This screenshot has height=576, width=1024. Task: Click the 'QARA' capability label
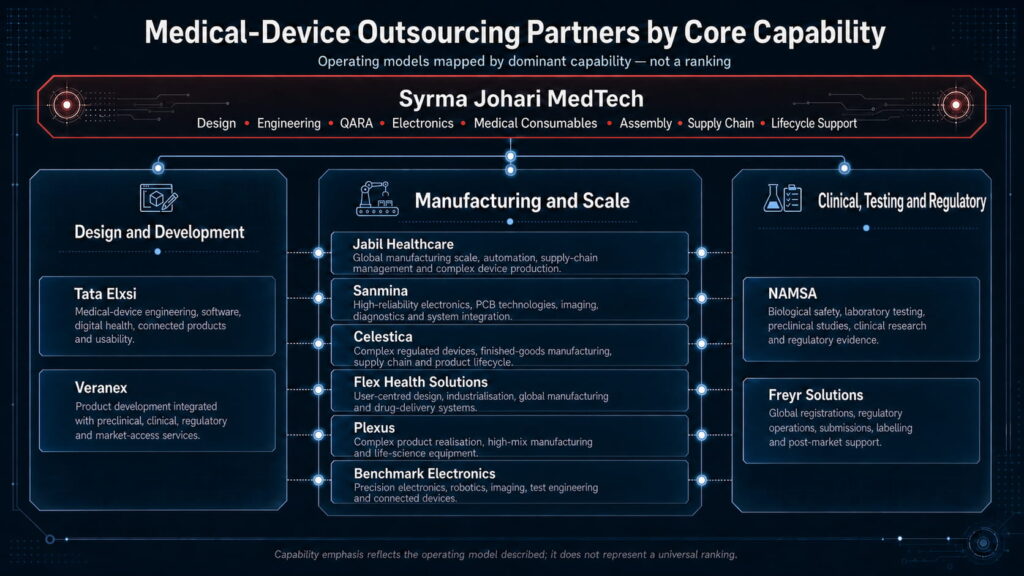[x=356, y=123]
